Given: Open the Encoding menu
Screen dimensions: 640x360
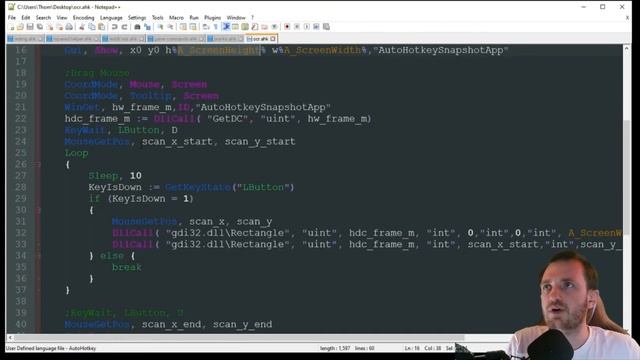Looking at the screenshot, I should click(x=83, y=18).
